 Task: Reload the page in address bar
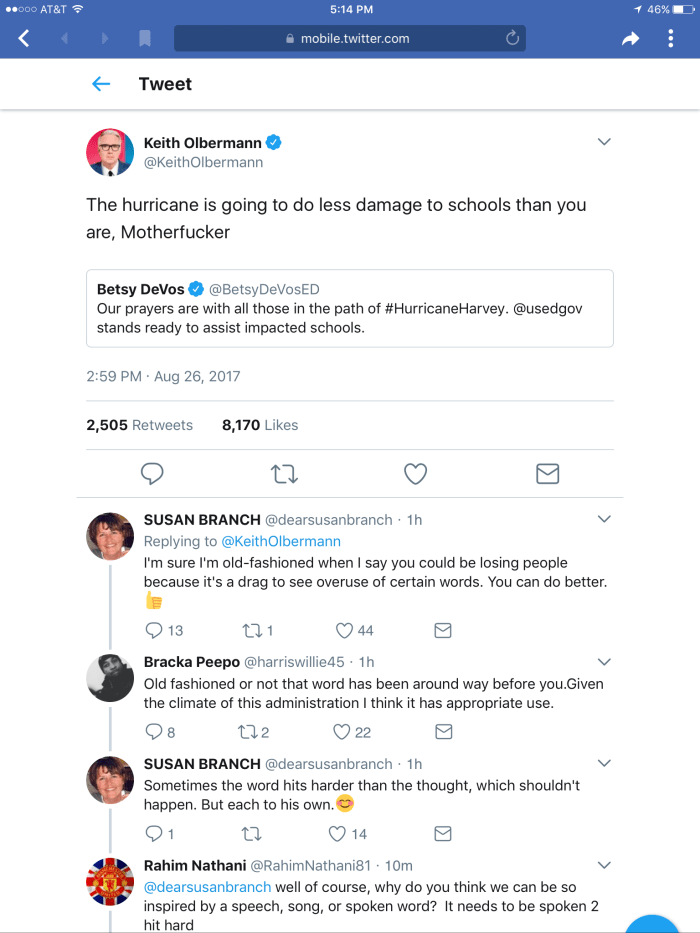click(512, 38)
